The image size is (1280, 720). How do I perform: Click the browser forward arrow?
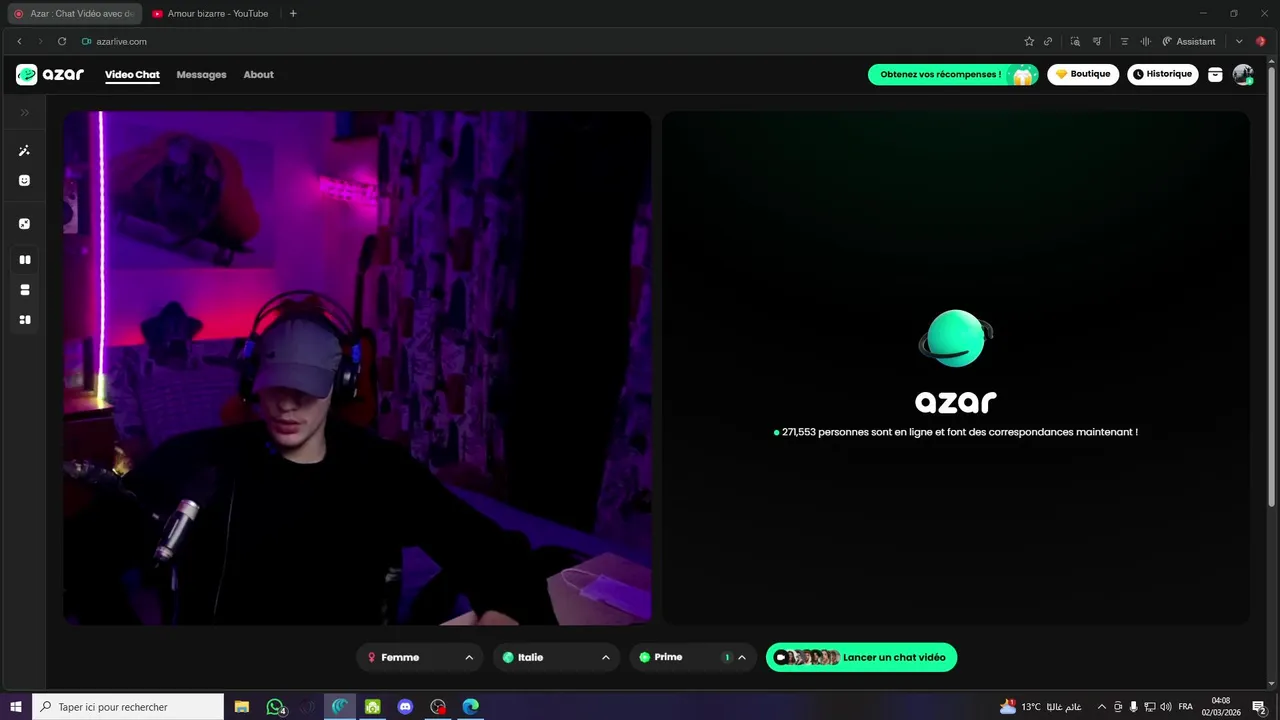40,41
